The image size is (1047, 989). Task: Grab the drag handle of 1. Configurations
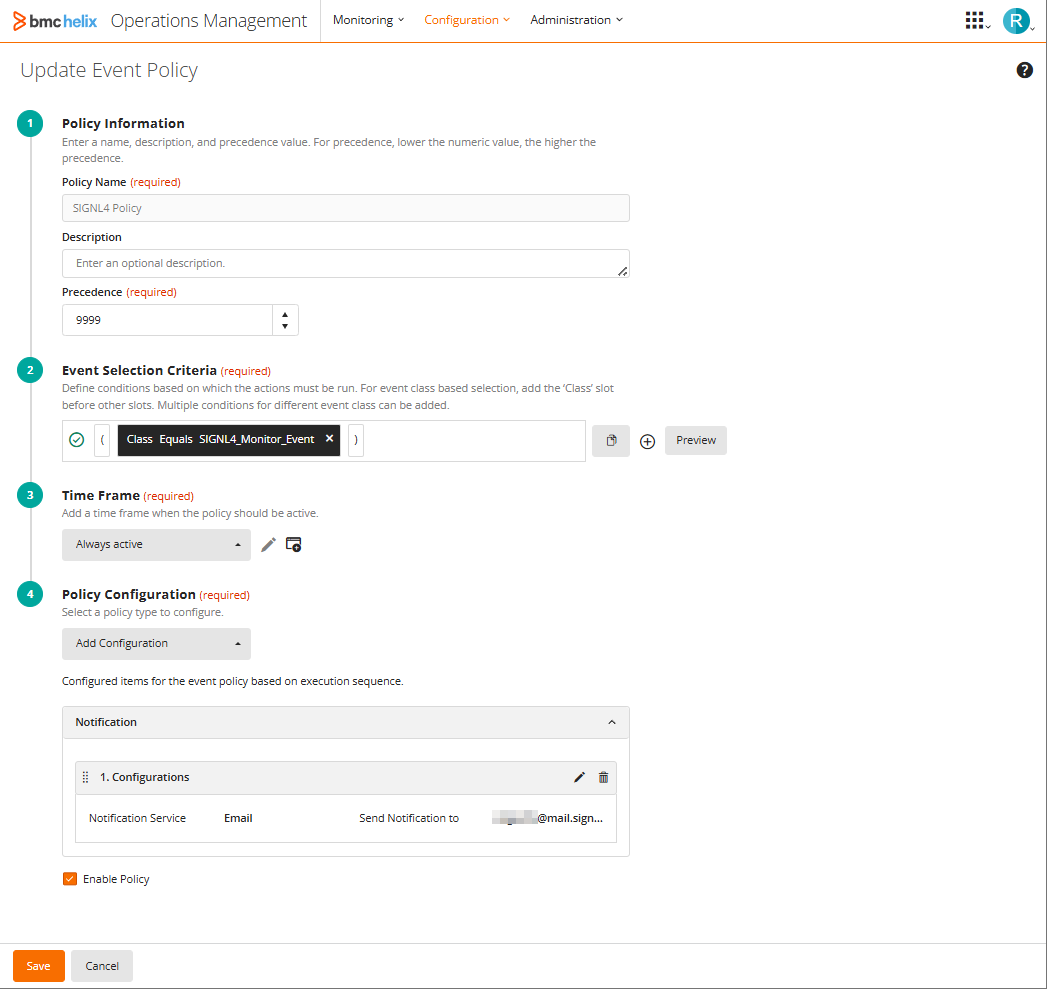85,777
